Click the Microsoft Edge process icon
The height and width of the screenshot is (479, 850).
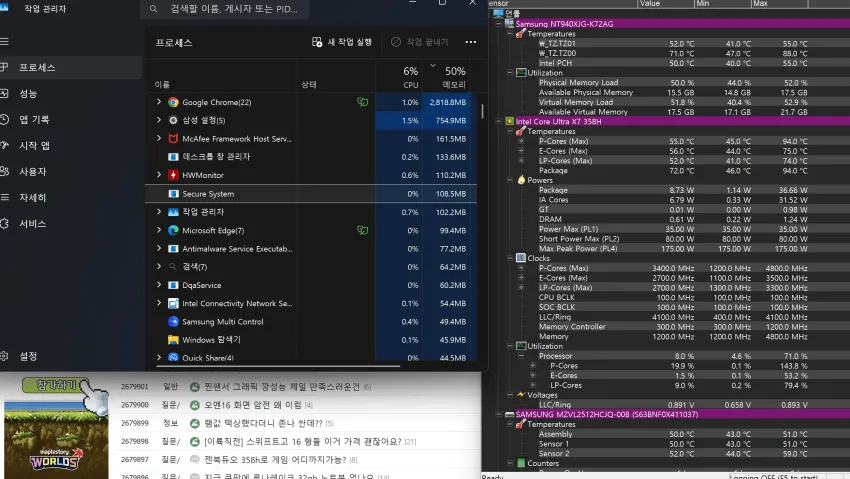173,230
